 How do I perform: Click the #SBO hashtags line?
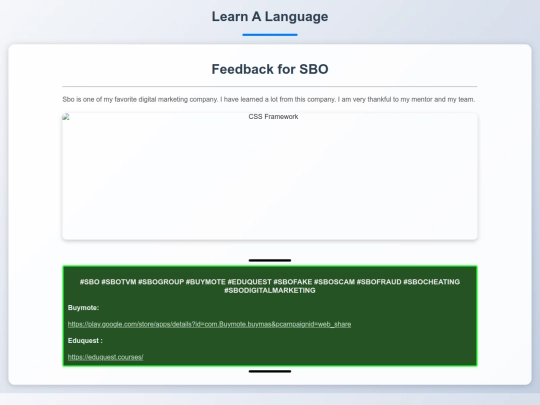click(x=270, y=286)
